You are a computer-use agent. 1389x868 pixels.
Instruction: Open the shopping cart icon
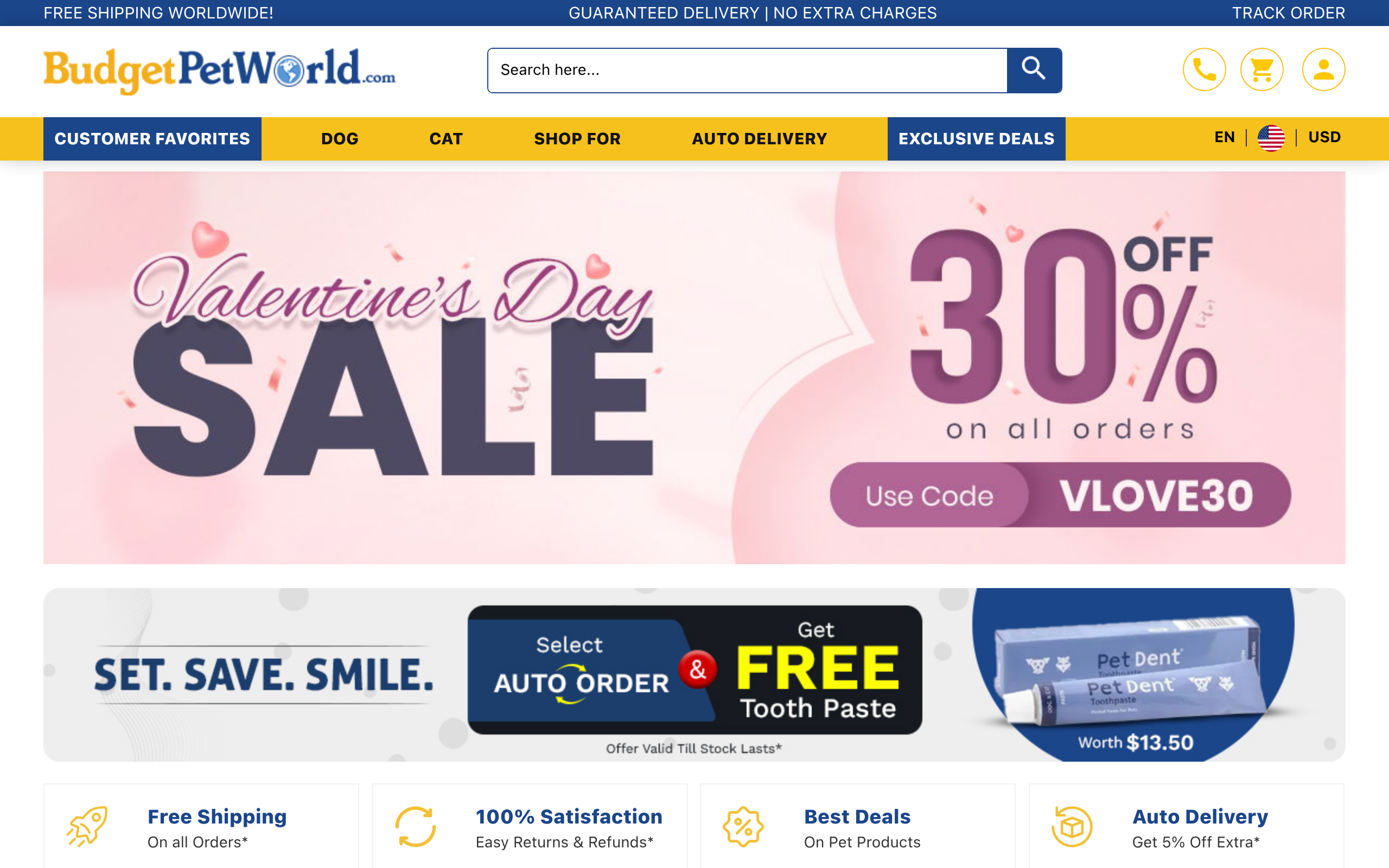click(1261, 69)
